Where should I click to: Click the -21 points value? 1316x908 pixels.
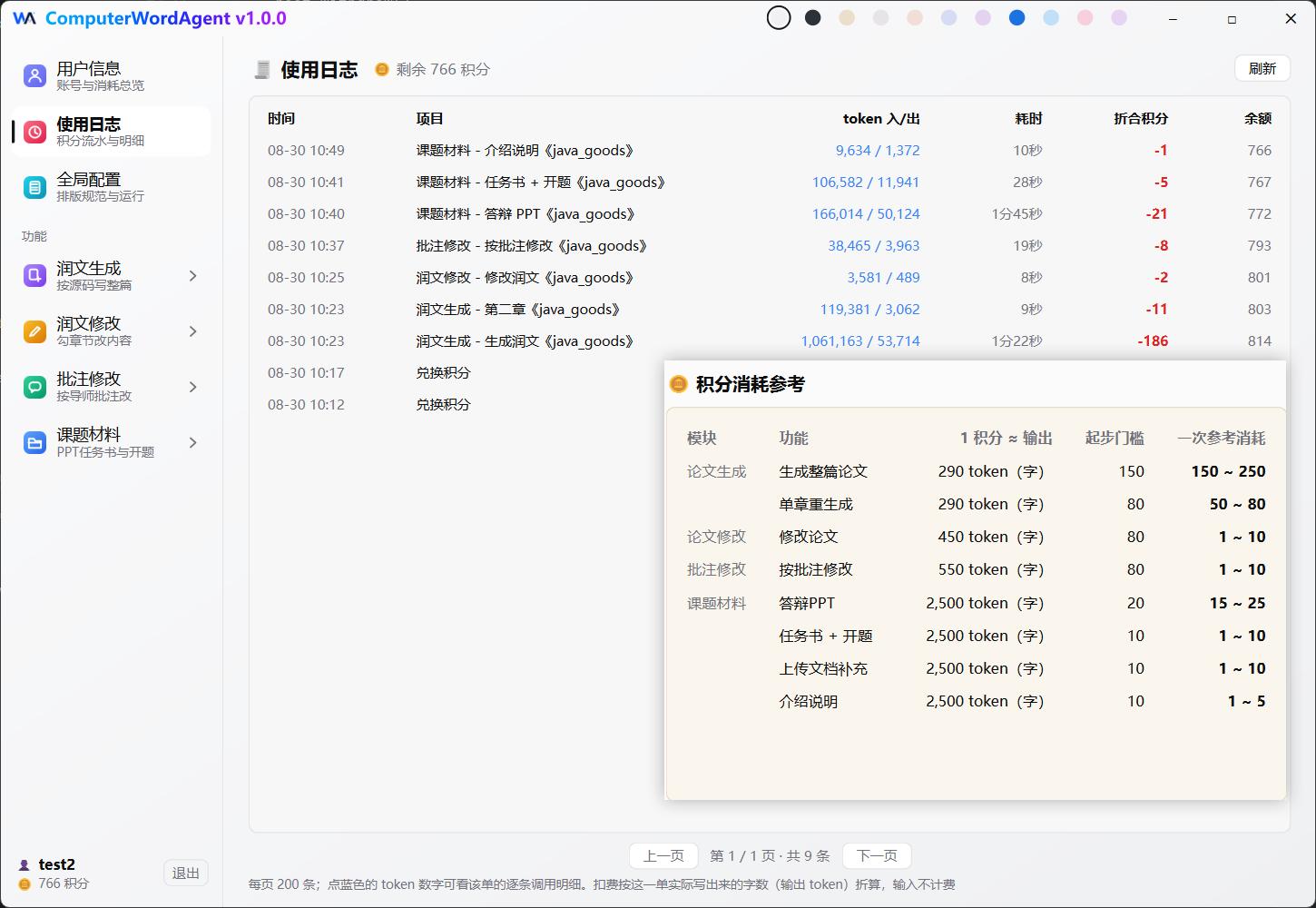[x=1156, y=214]
